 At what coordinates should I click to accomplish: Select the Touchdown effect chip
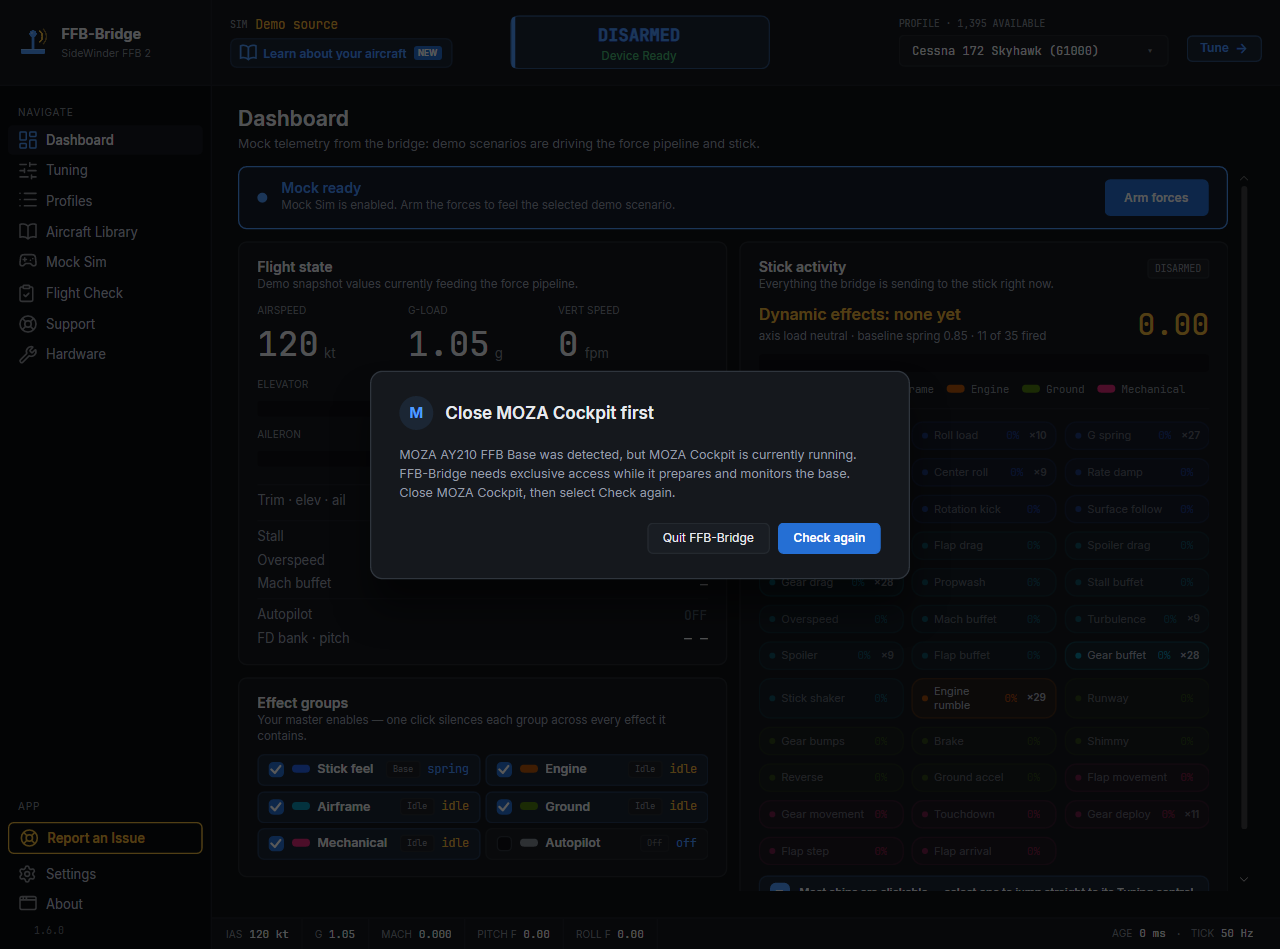point(984,814)
